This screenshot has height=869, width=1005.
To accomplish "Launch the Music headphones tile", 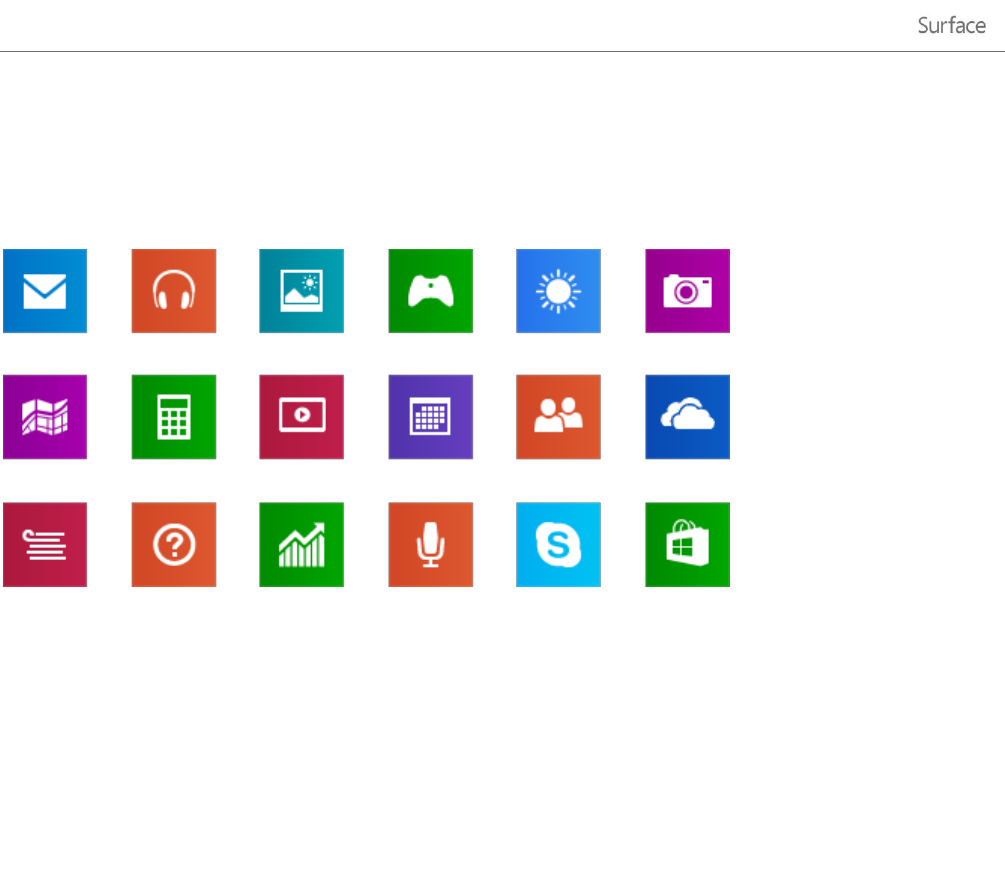I will pyautogui.click(x=174, y=291).
